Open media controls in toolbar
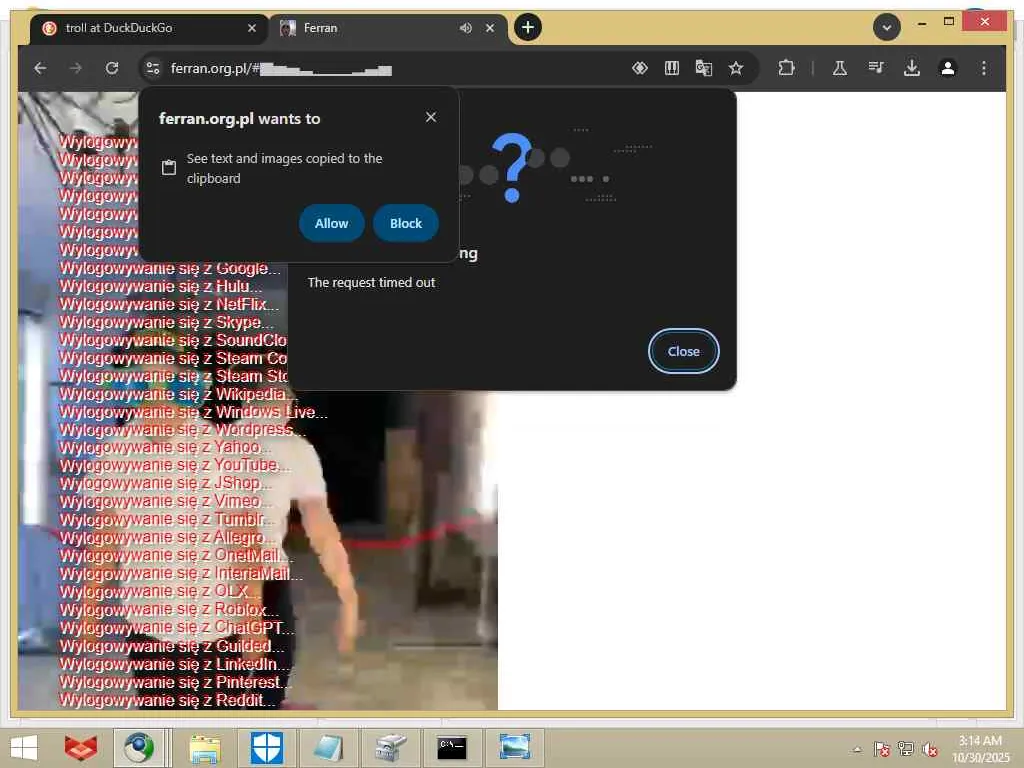The width and height of the screenshot is (1024, 768). [876, 68]
